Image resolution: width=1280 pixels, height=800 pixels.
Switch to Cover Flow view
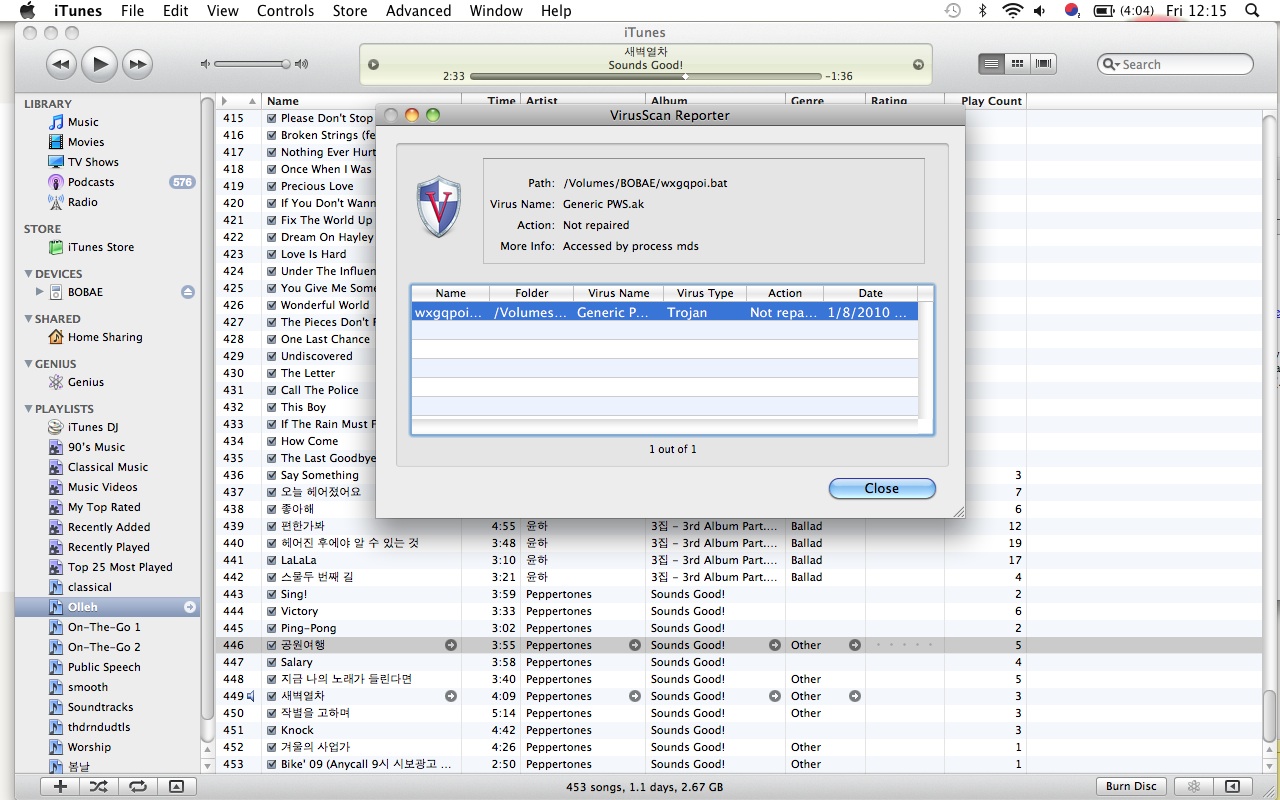tap(1043, 64)
